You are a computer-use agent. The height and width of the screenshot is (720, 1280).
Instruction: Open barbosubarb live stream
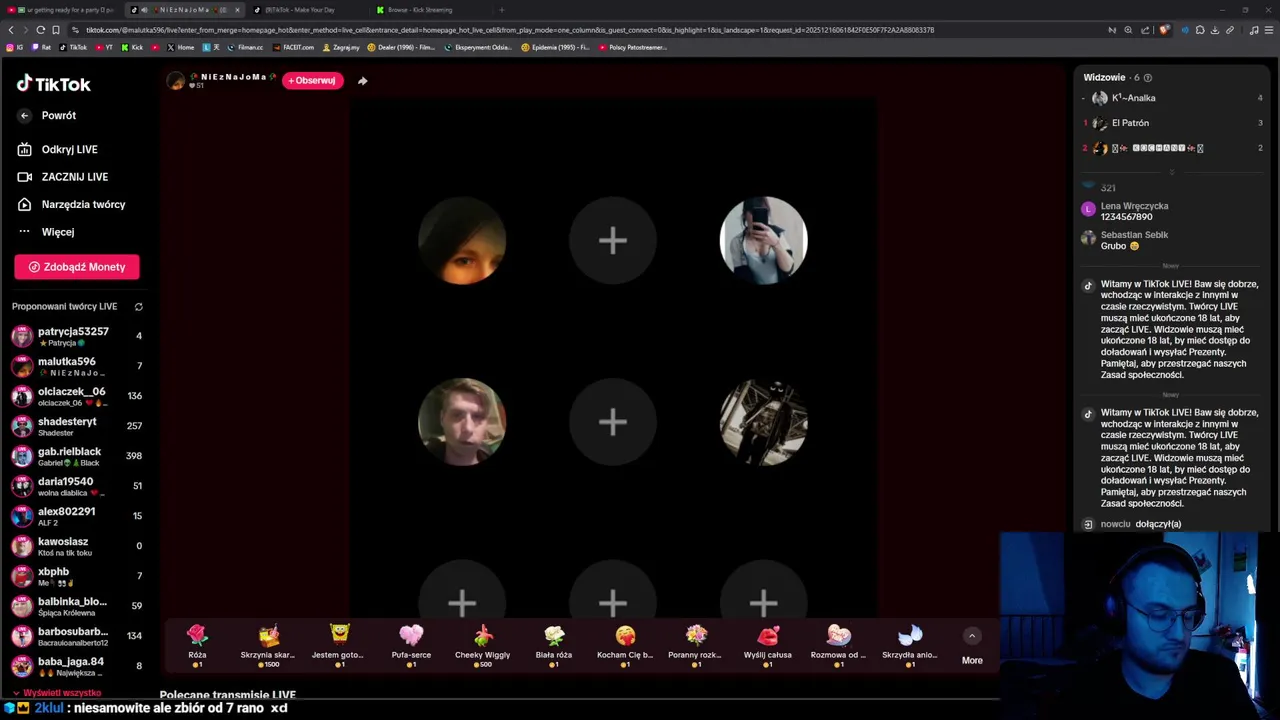(77, 636)
